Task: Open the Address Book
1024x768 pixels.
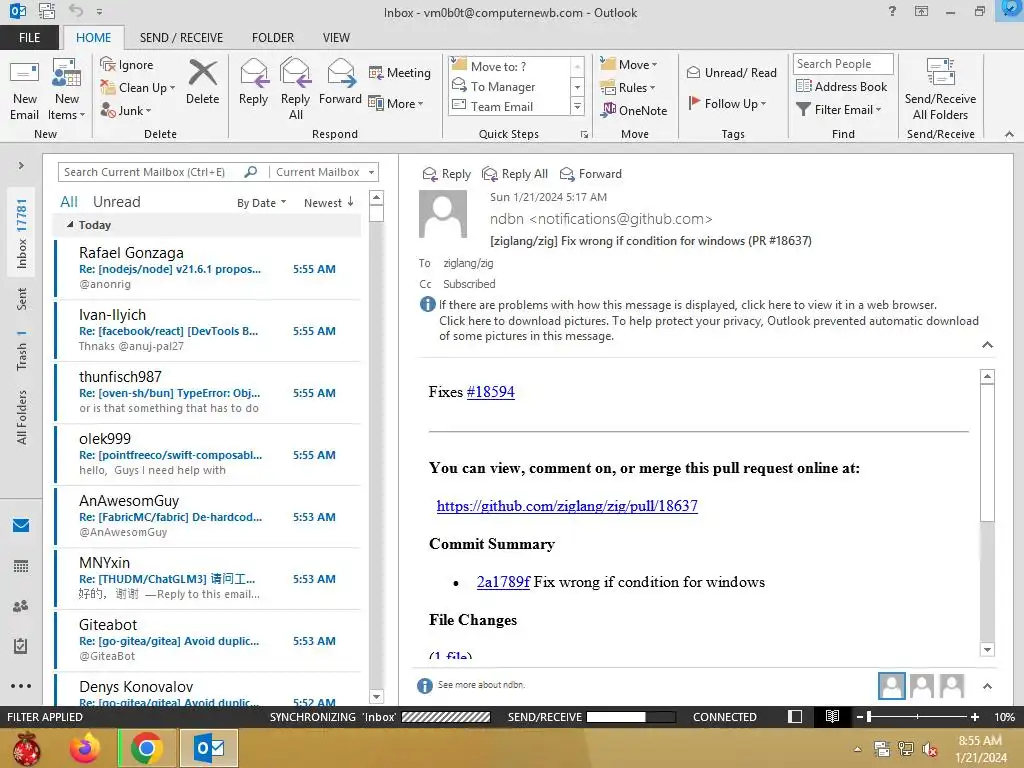Action: tap(842, 86)
